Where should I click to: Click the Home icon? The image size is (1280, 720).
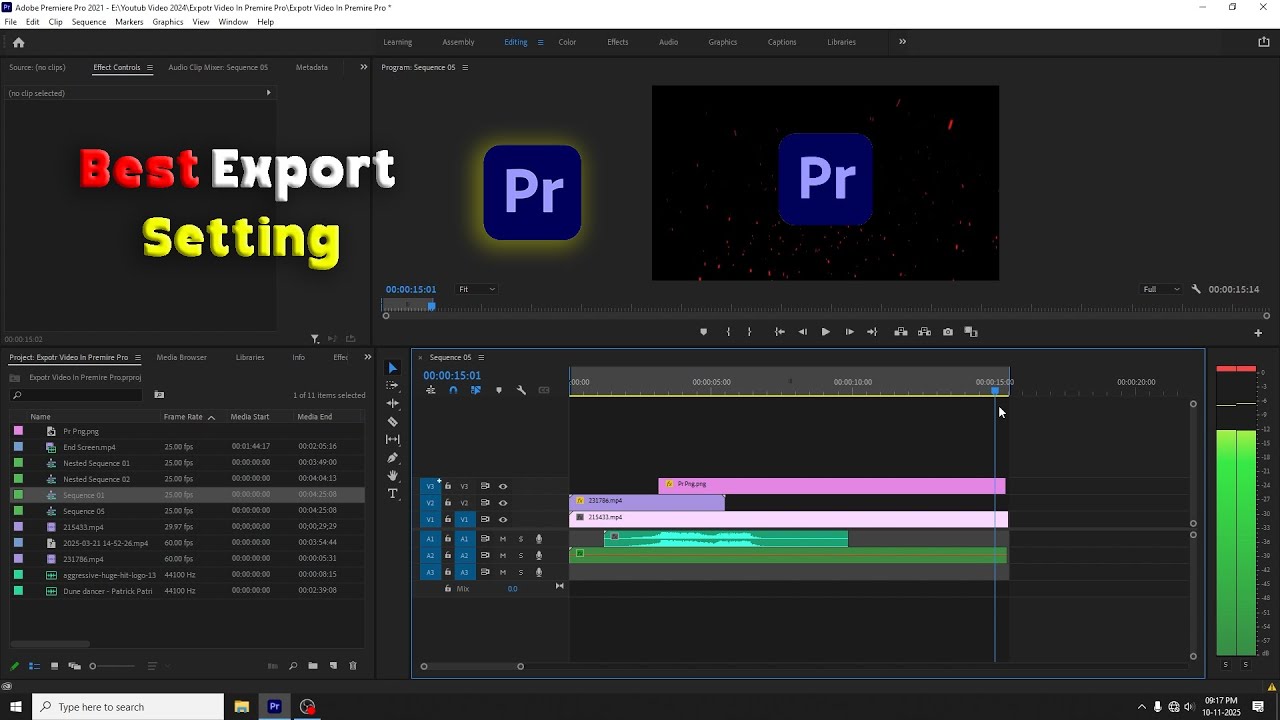tap(18, 42)
